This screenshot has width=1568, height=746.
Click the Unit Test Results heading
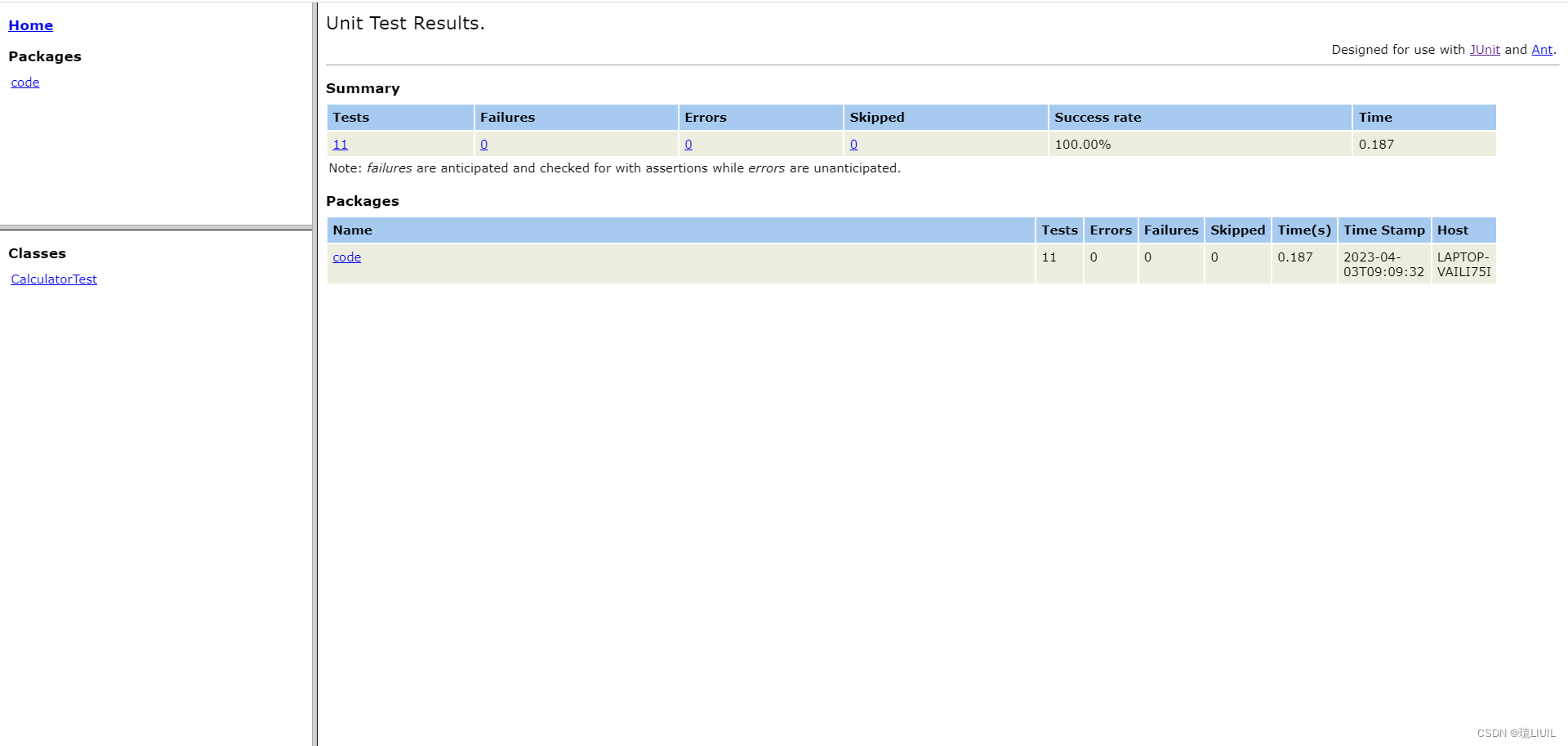pyautogui.click(x=405, y=24)
